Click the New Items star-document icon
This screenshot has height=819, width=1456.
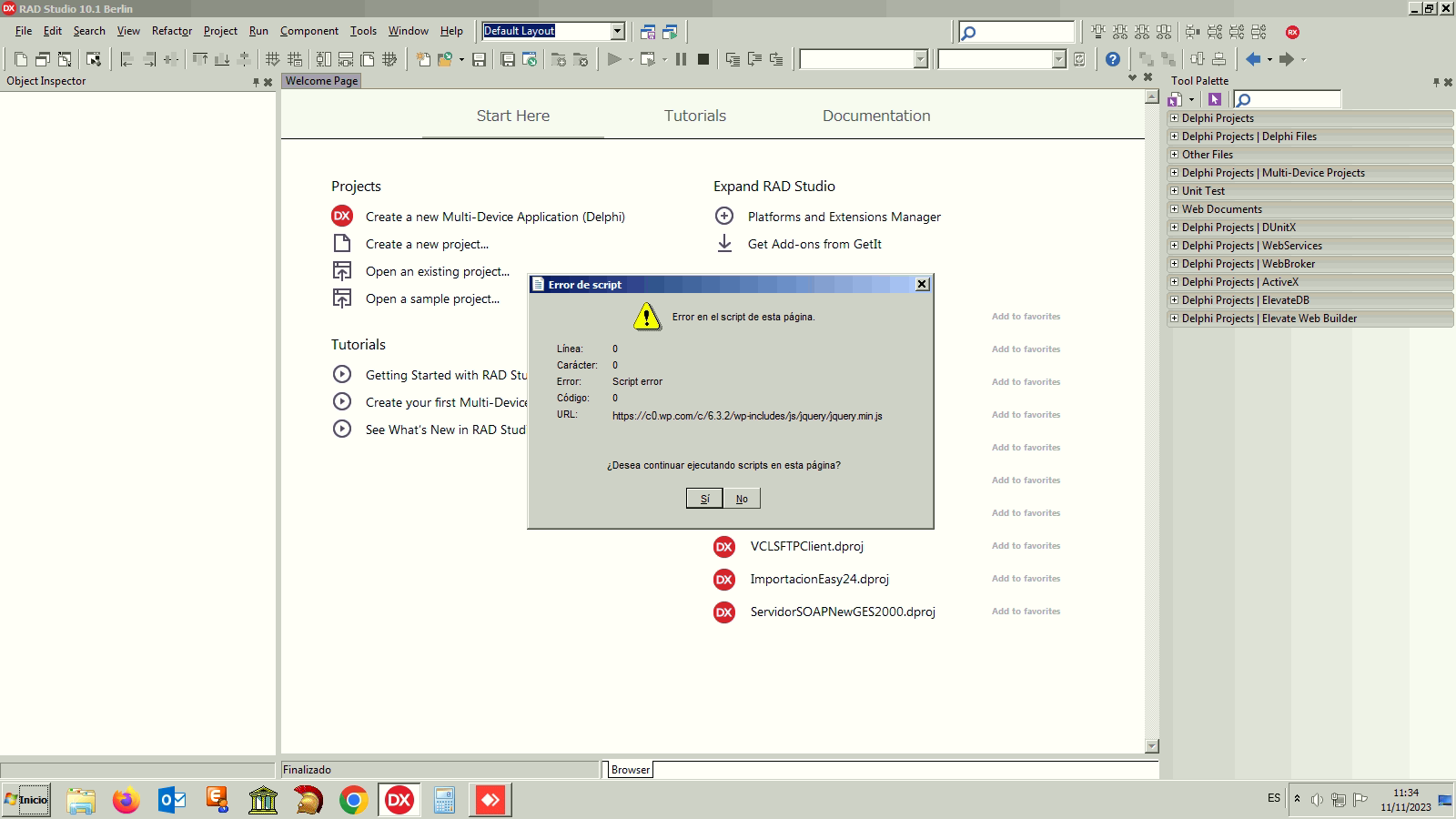[x=423, y=59]
